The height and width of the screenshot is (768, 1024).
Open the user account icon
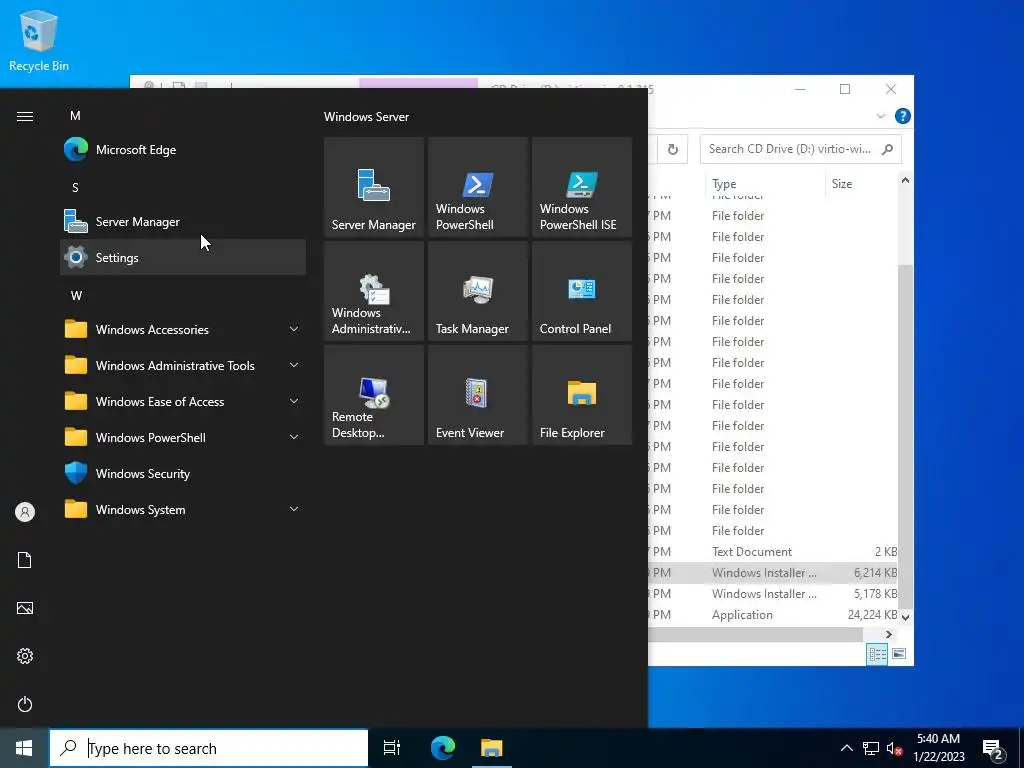pos(25,512)
